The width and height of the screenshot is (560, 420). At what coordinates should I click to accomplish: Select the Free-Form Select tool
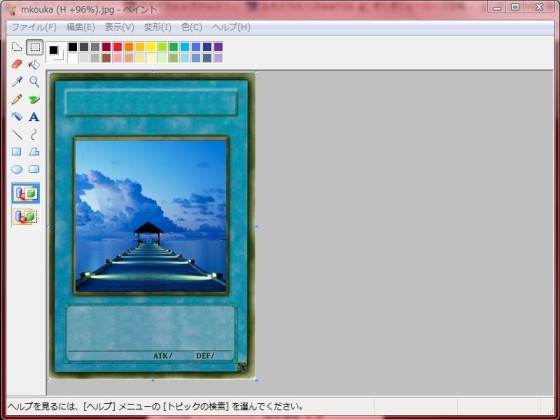pyautogui.click(x=17, y=47)
